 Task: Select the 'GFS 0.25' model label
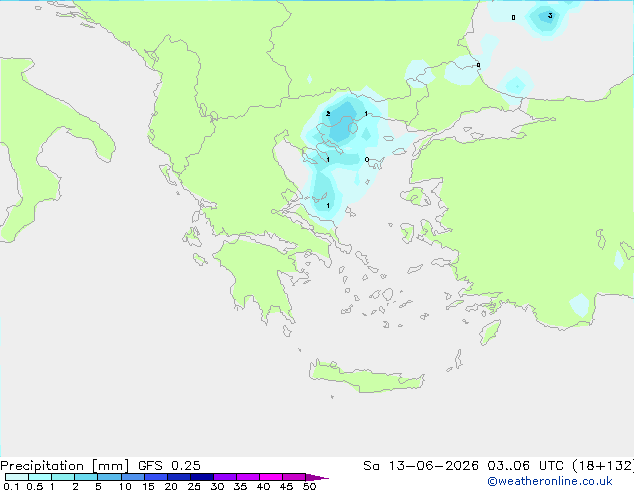[x=169, y=466]
